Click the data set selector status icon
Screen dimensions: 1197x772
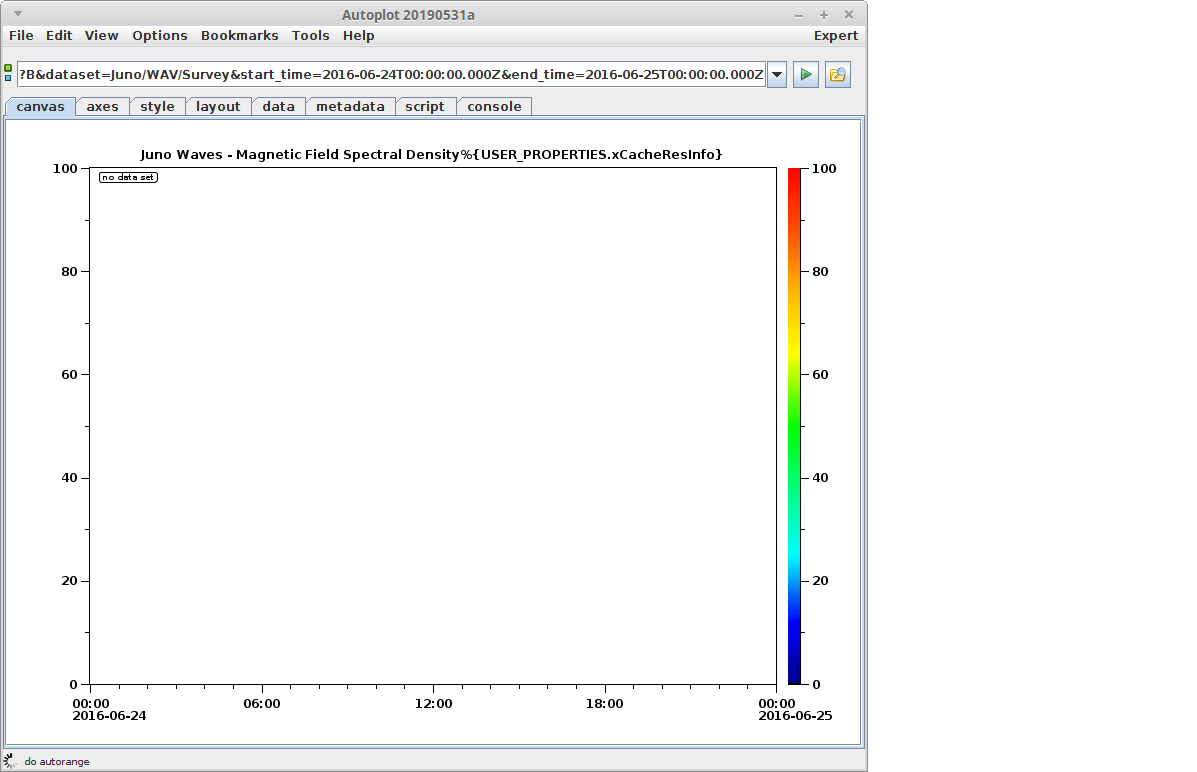(x=8, y=73)
